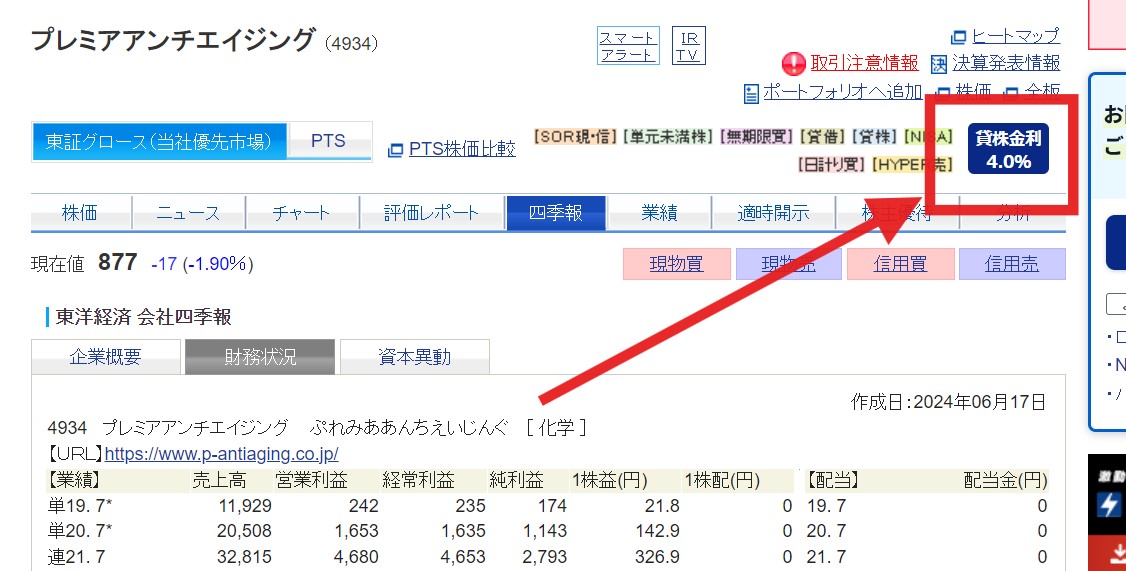Click the red 取引注意情報 warning icon
This screenshot has height=571, width=1126.
click(794, 64)
